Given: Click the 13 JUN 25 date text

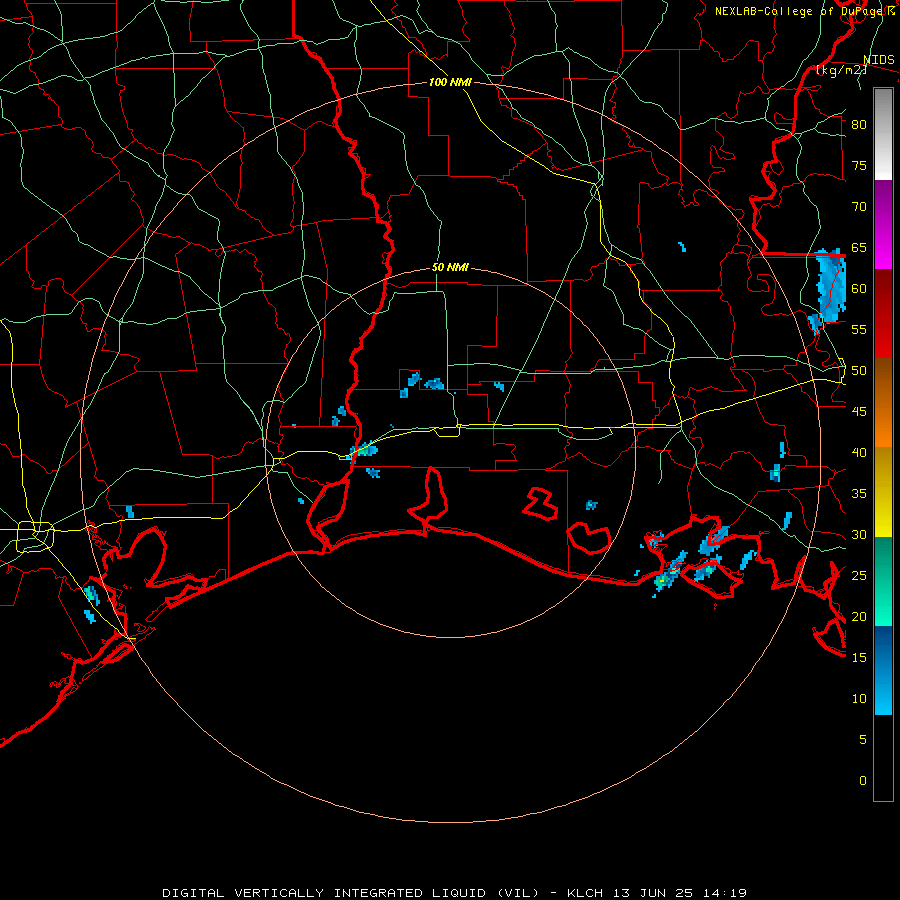Looking at the screenshot, I should click(x=654, y=893).
